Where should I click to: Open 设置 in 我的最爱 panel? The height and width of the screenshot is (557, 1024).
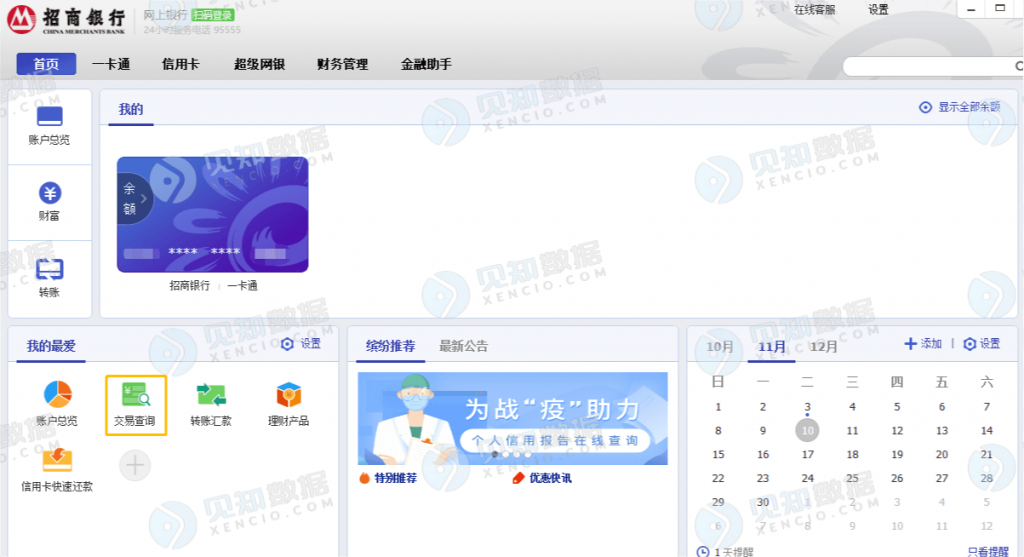(x=301, y=343)
